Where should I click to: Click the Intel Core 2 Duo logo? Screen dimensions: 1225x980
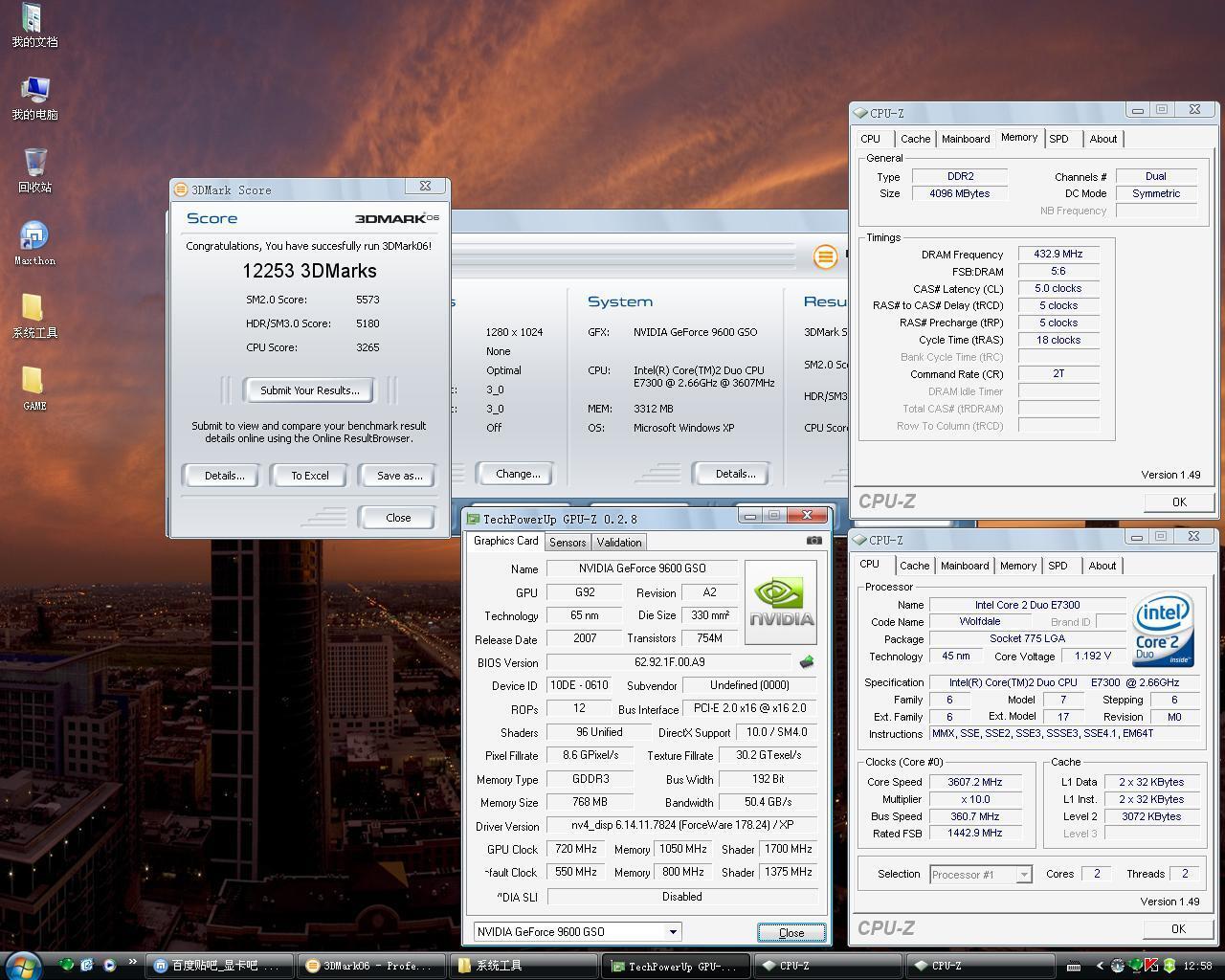point(1163,630)
